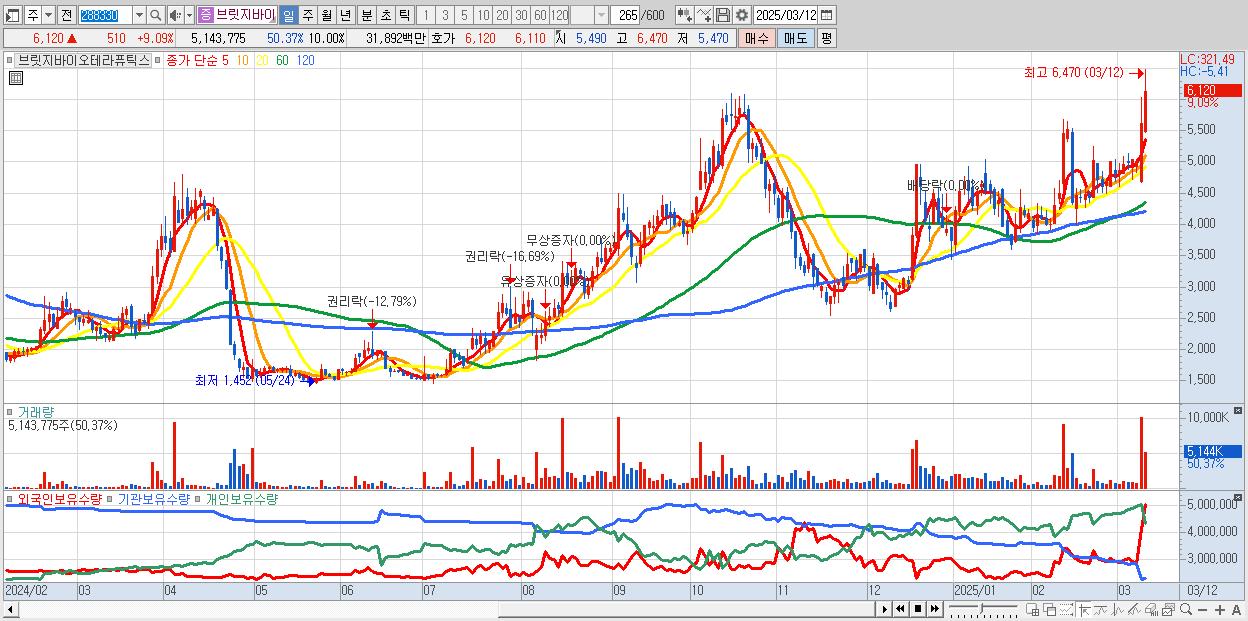Click the 평 button
This screenshot has width=1248, height=621.
coord(826,38)
